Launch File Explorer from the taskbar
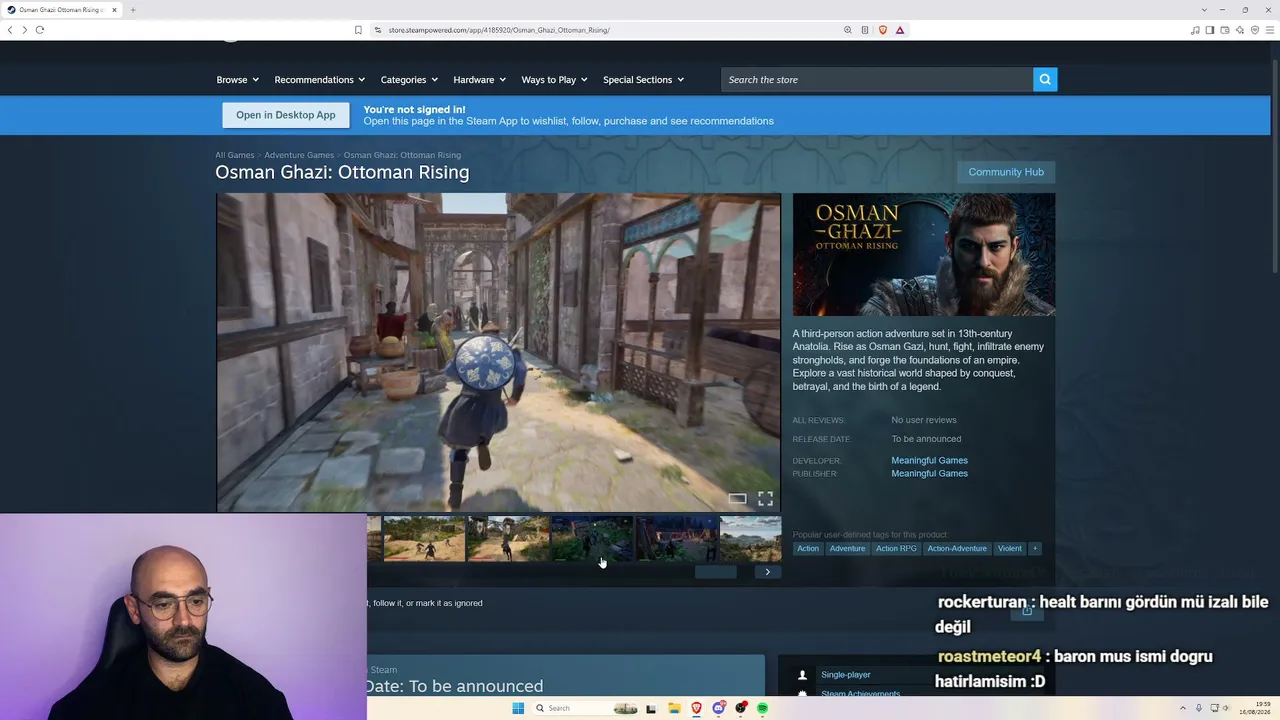 pos(674,708)
